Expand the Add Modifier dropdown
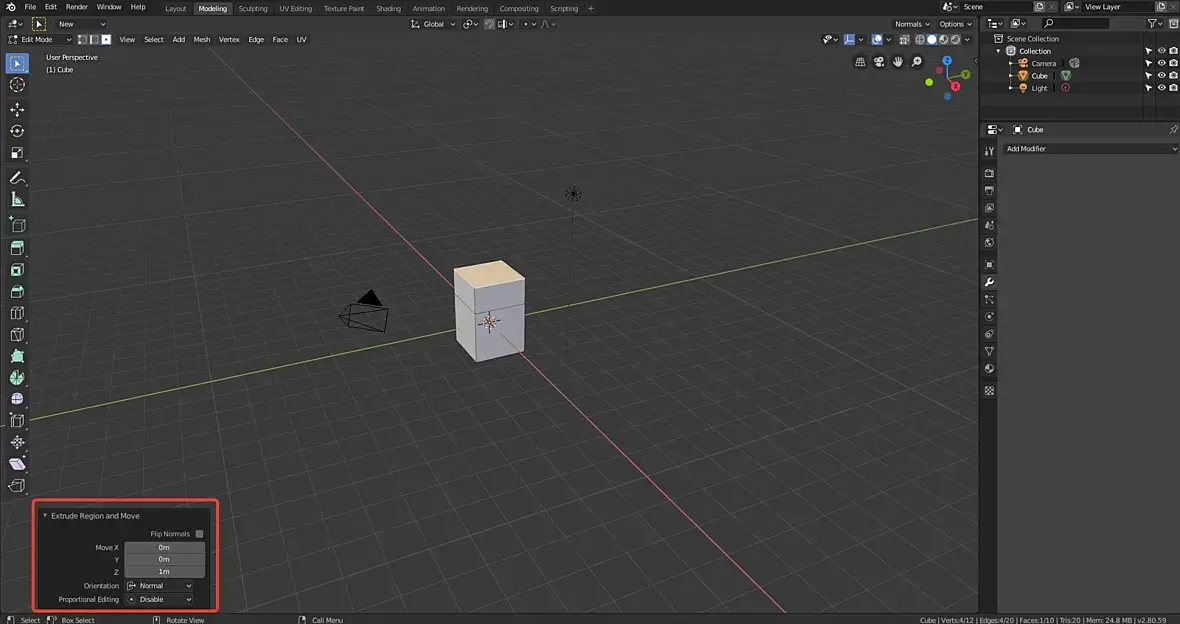This screenshot has width=1180, height=624. coord(1090,149)
